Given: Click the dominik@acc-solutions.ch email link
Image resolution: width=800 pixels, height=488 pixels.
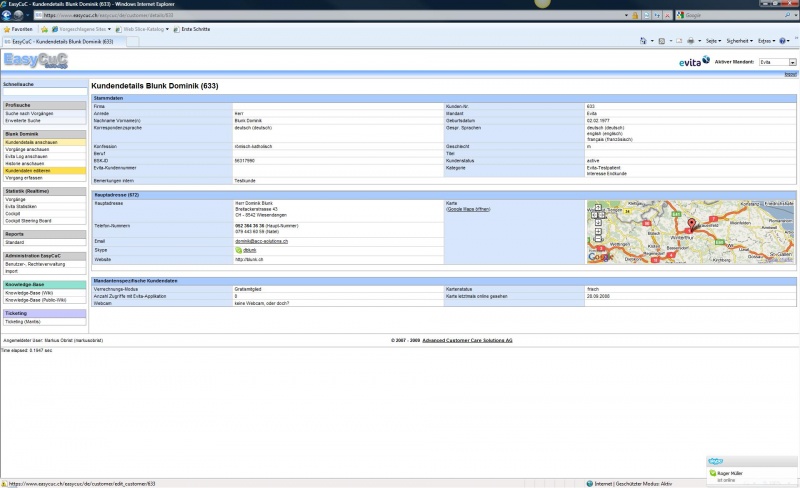Looking at the screenshot, I should coord(261,241).
